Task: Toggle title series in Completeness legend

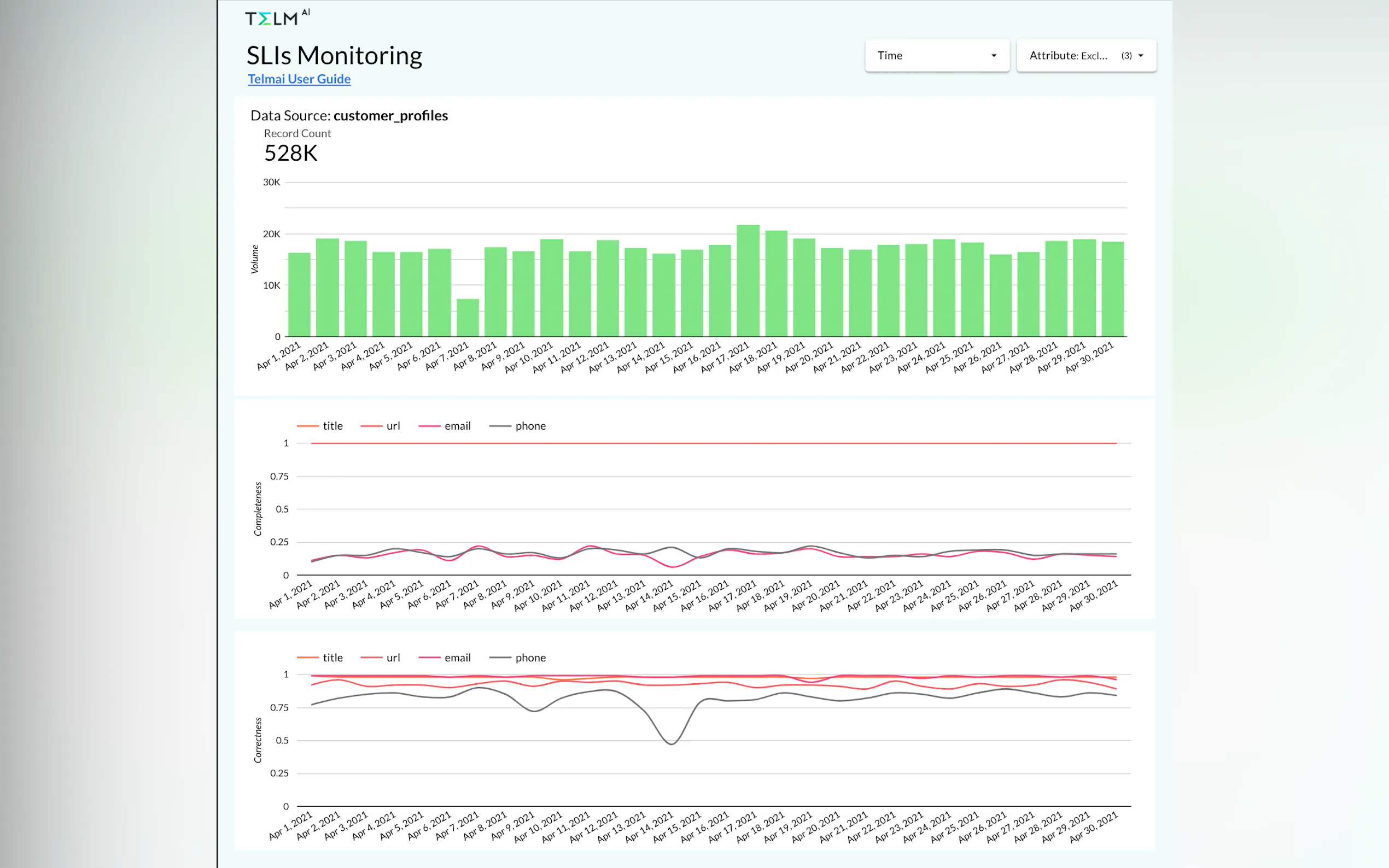Action: tap(332, 426)
